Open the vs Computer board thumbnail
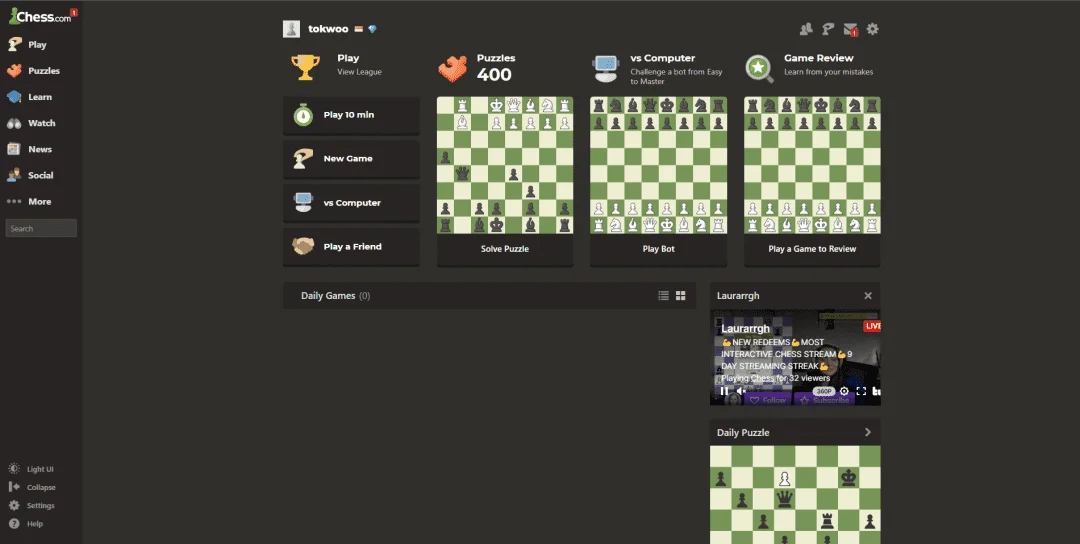The image size is (1080, 544). coord(658,165)
